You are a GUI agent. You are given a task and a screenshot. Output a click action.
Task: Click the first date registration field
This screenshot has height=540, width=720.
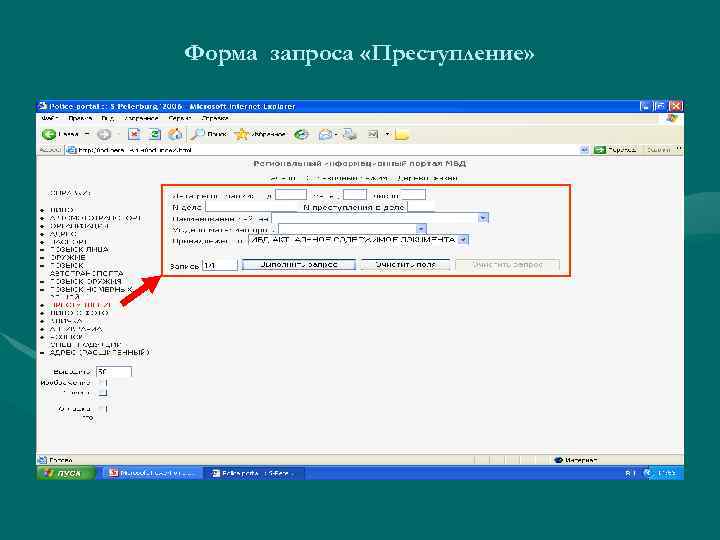pos(290,195)
